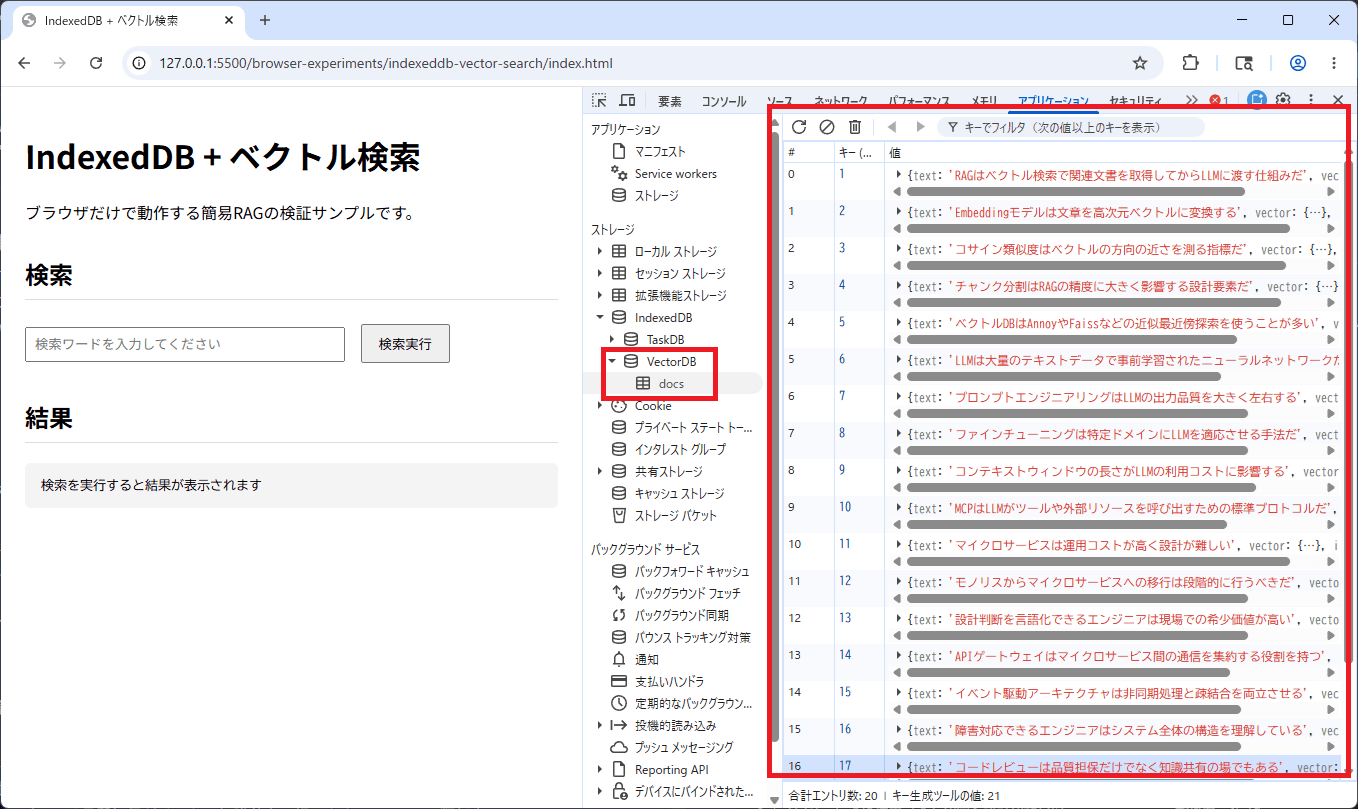Image resolution: width=1358 pixels, height=809 pixels.
Task: Expand the Reporting API node
Action: pyautogui.click(x=600, y=769)
